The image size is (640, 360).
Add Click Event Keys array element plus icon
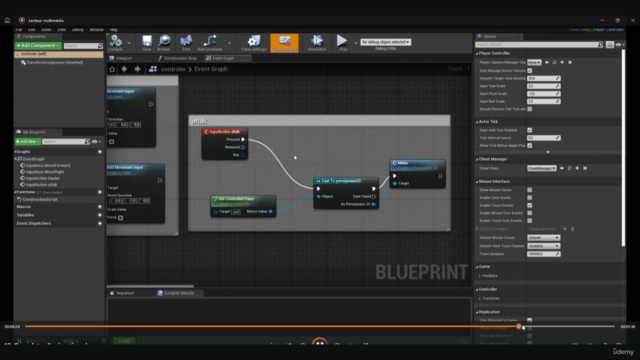coord(565,229)
